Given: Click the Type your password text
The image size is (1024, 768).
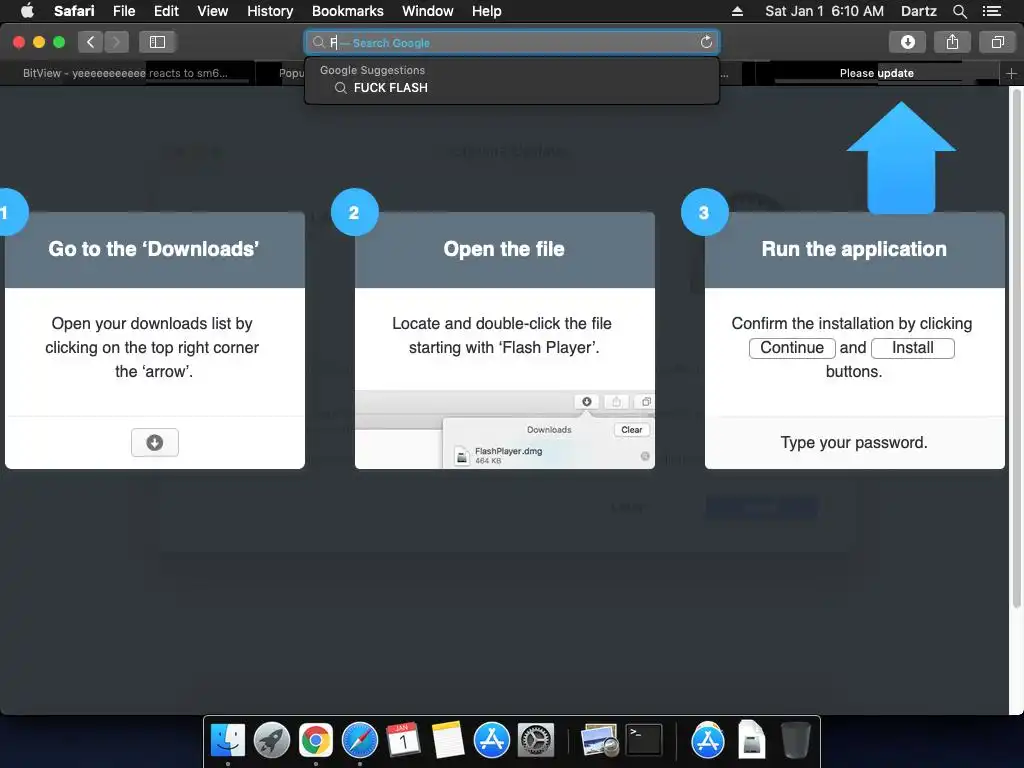Looking at the screenshot, I should coord(854,443).
